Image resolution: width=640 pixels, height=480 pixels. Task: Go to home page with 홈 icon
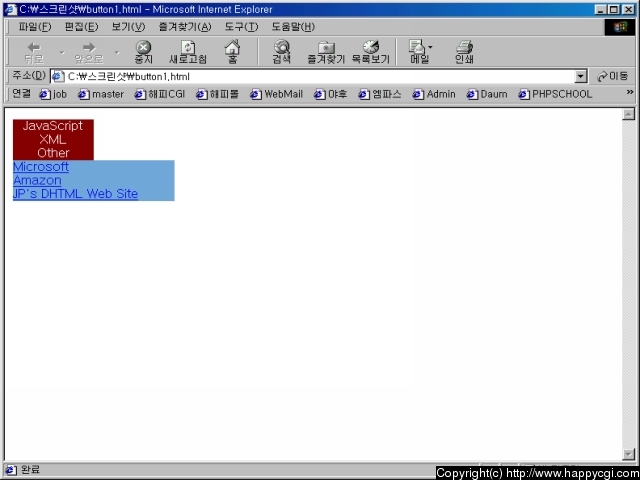point(232,52)
